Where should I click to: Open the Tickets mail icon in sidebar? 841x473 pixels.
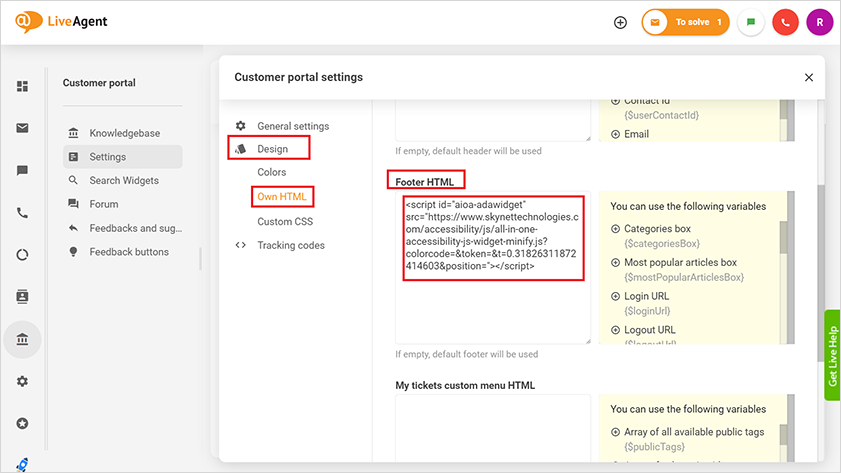coord(22,128)
